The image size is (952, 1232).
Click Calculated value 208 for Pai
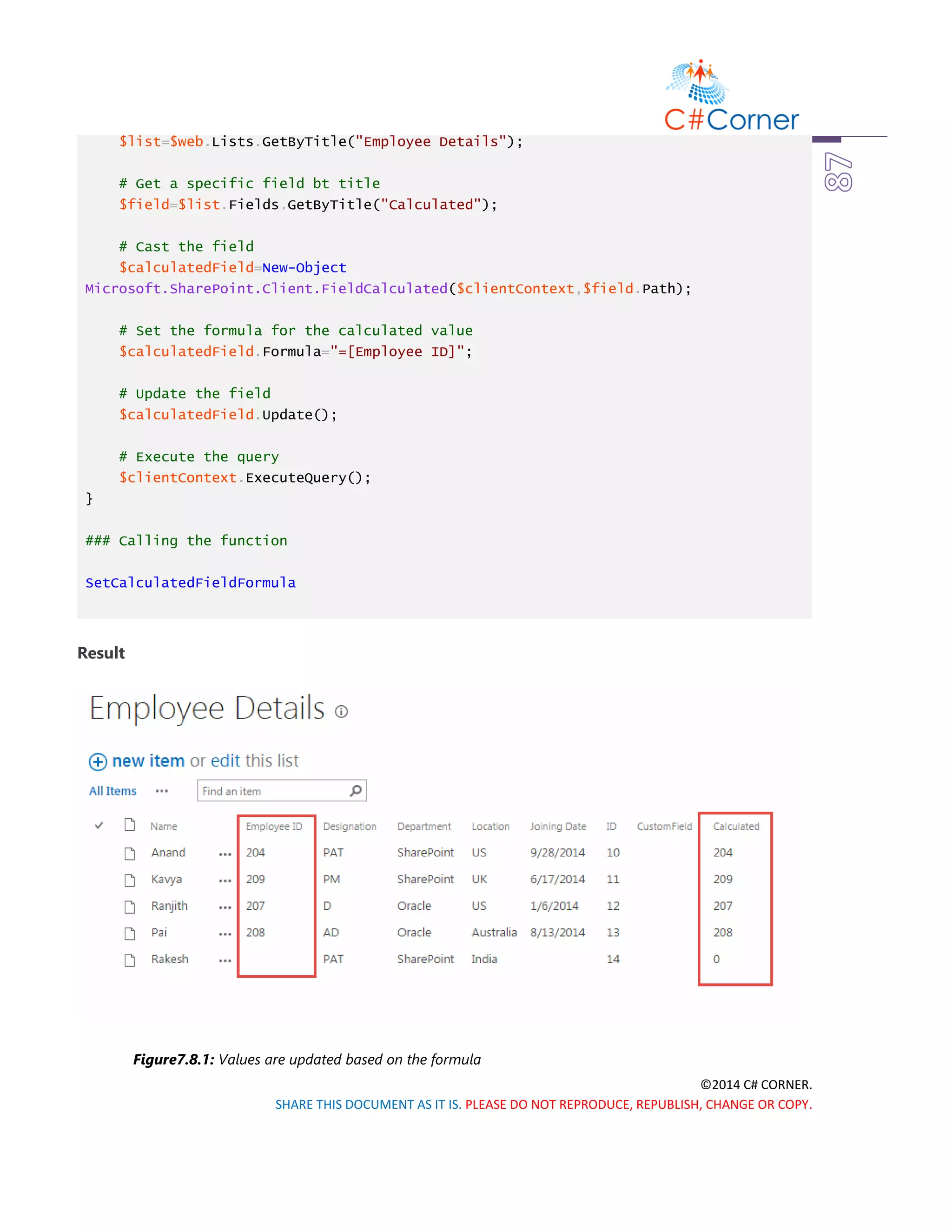722,933
